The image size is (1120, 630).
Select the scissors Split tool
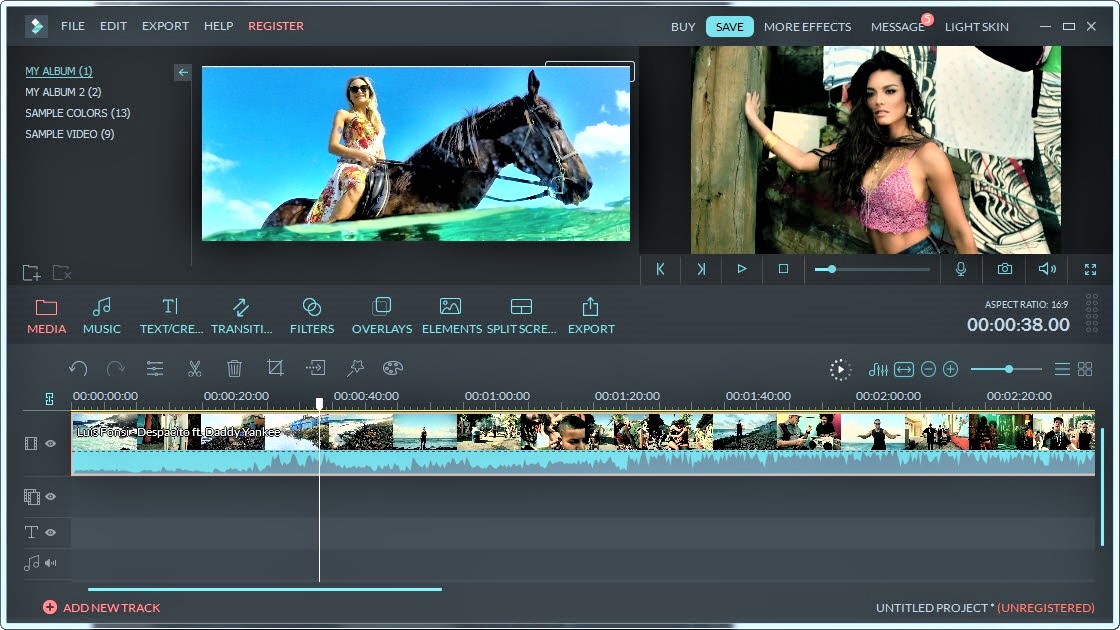point(194,368)
